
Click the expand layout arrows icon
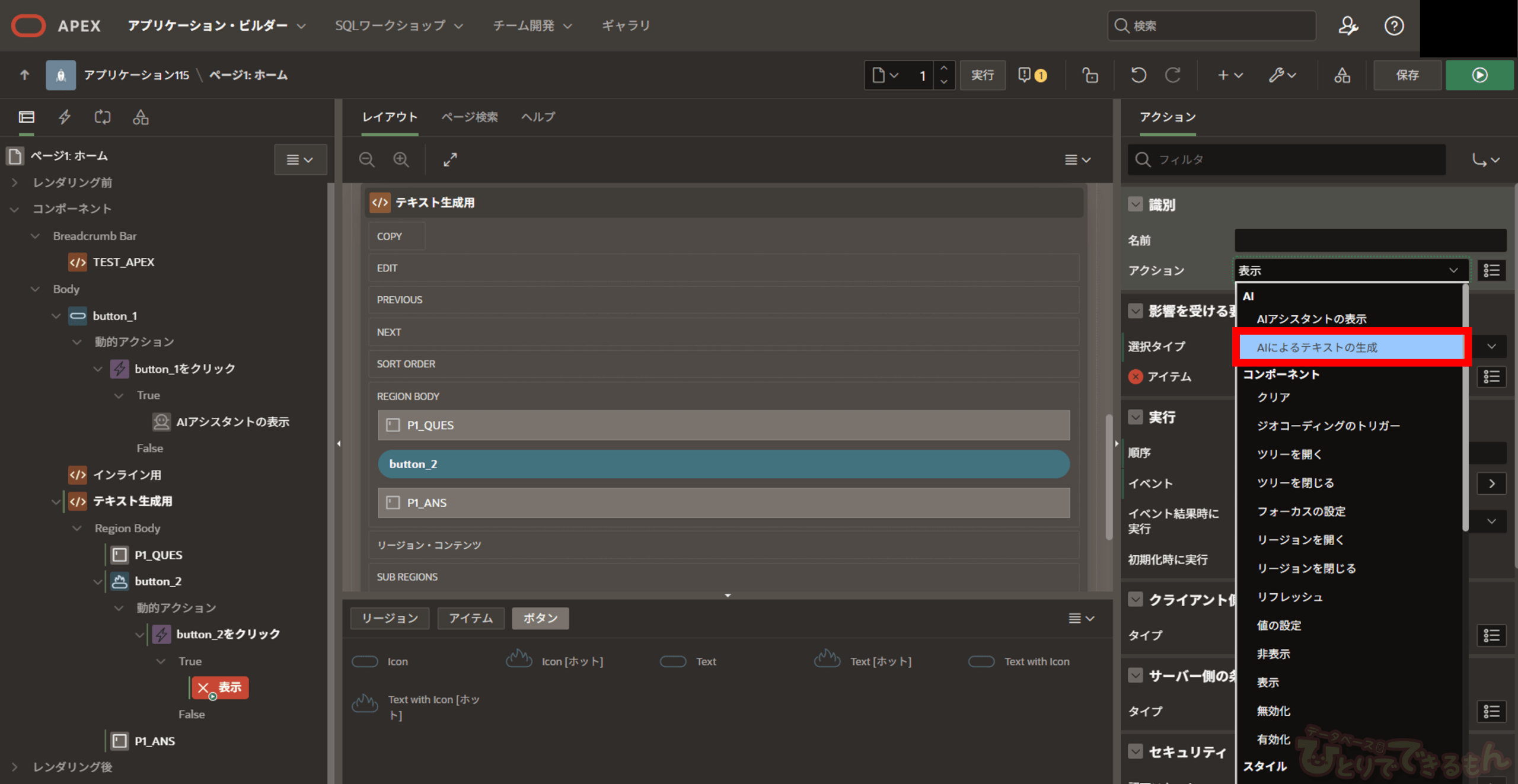(450, 159)
